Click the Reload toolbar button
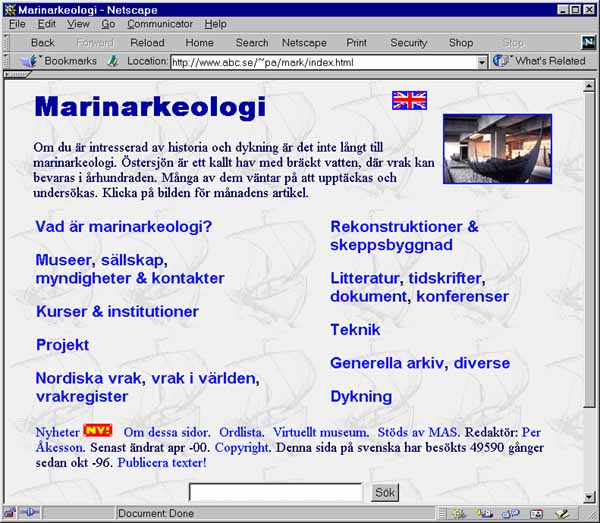 pos(147,42)
